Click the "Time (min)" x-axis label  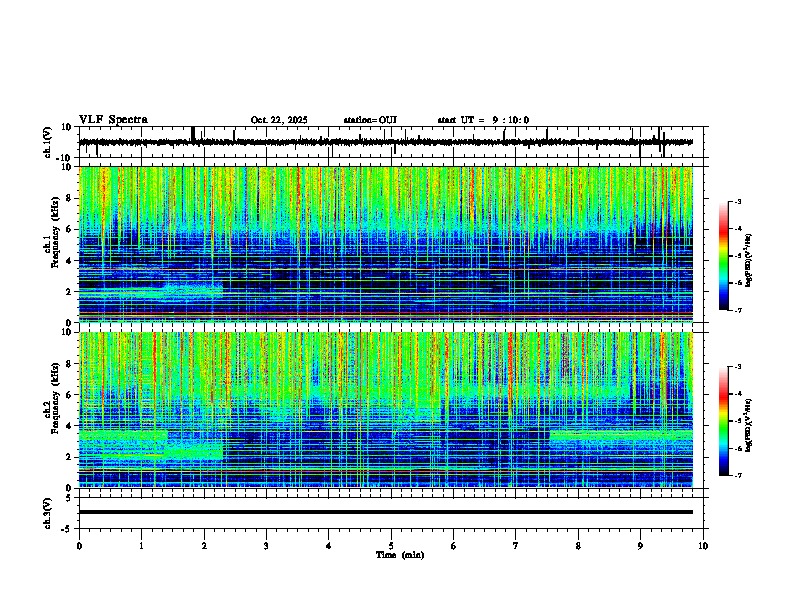click(400, 555)
